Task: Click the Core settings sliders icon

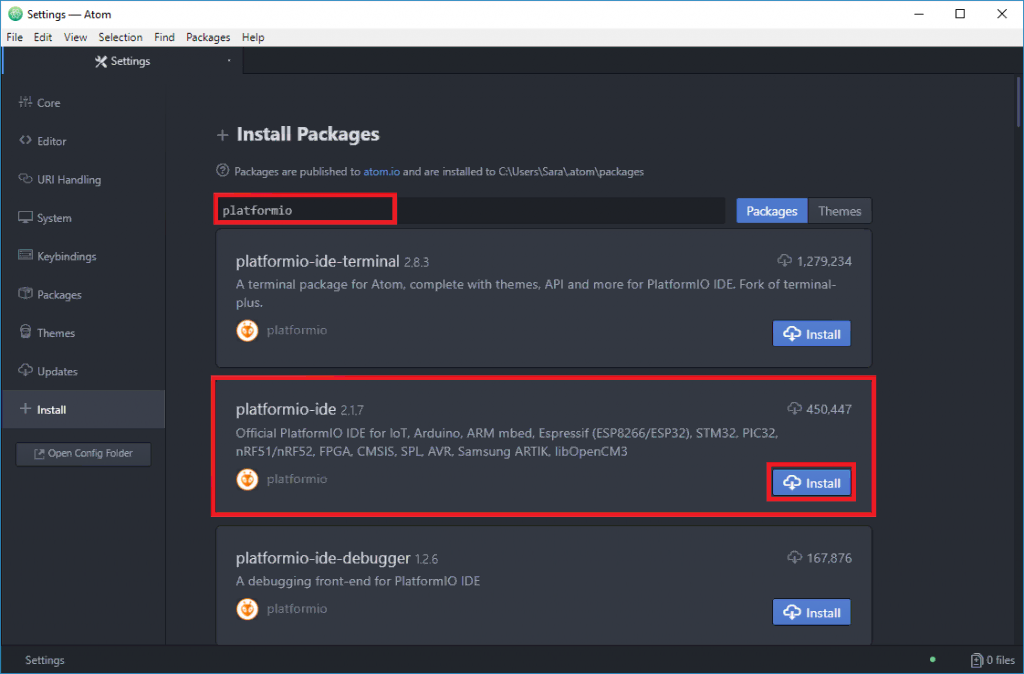Action: click(25, 103)
